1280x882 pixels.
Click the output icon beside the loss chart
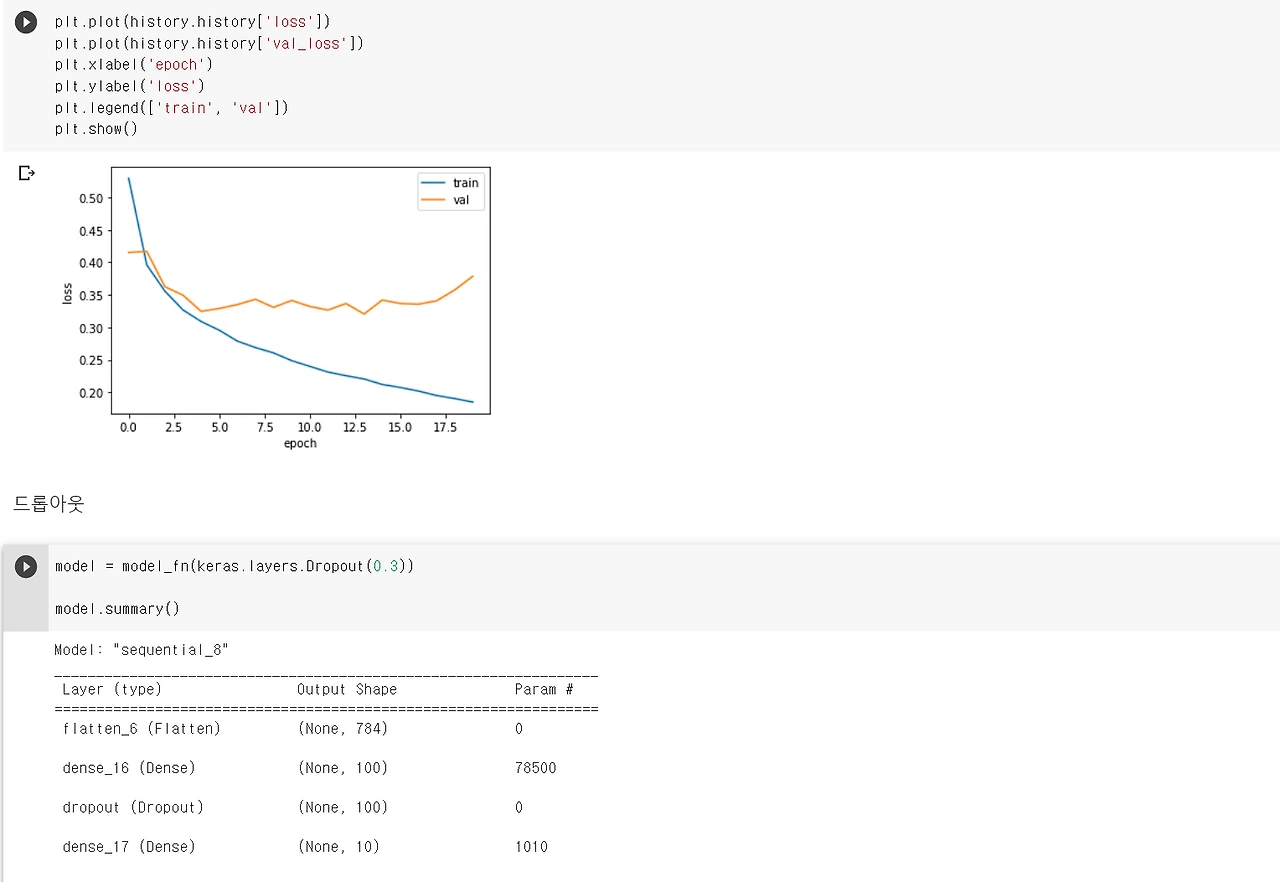click(27, 173)
